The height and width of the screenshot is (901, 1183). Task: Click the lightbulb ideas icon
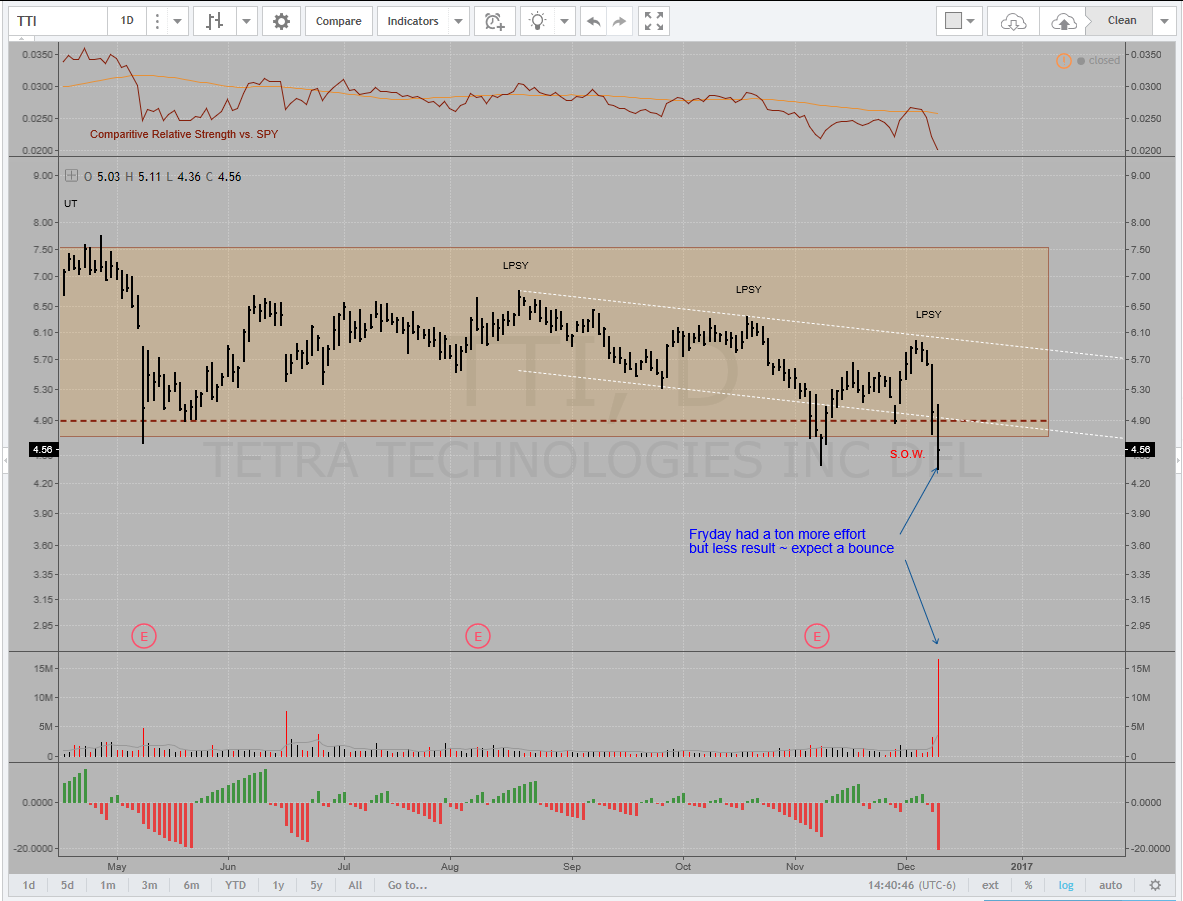coord(539,21)
